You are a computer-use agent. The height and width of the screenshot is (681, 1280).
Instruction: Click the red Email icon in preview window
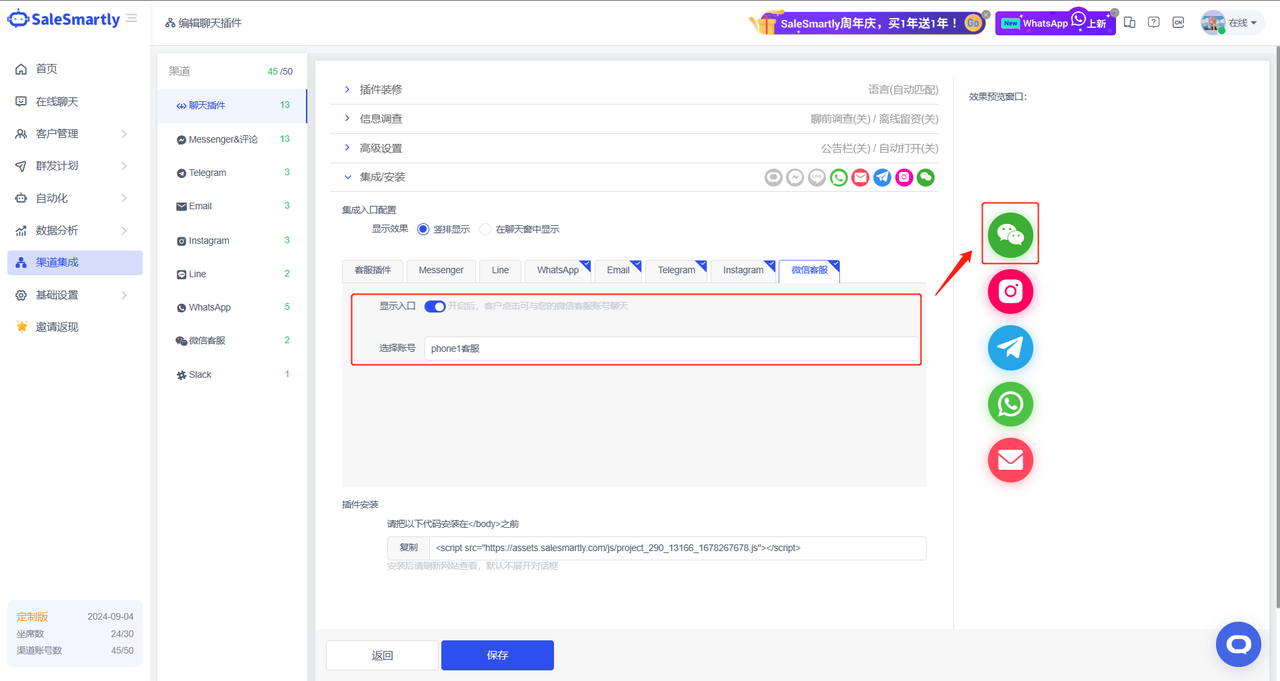[x=1010, y=460]
